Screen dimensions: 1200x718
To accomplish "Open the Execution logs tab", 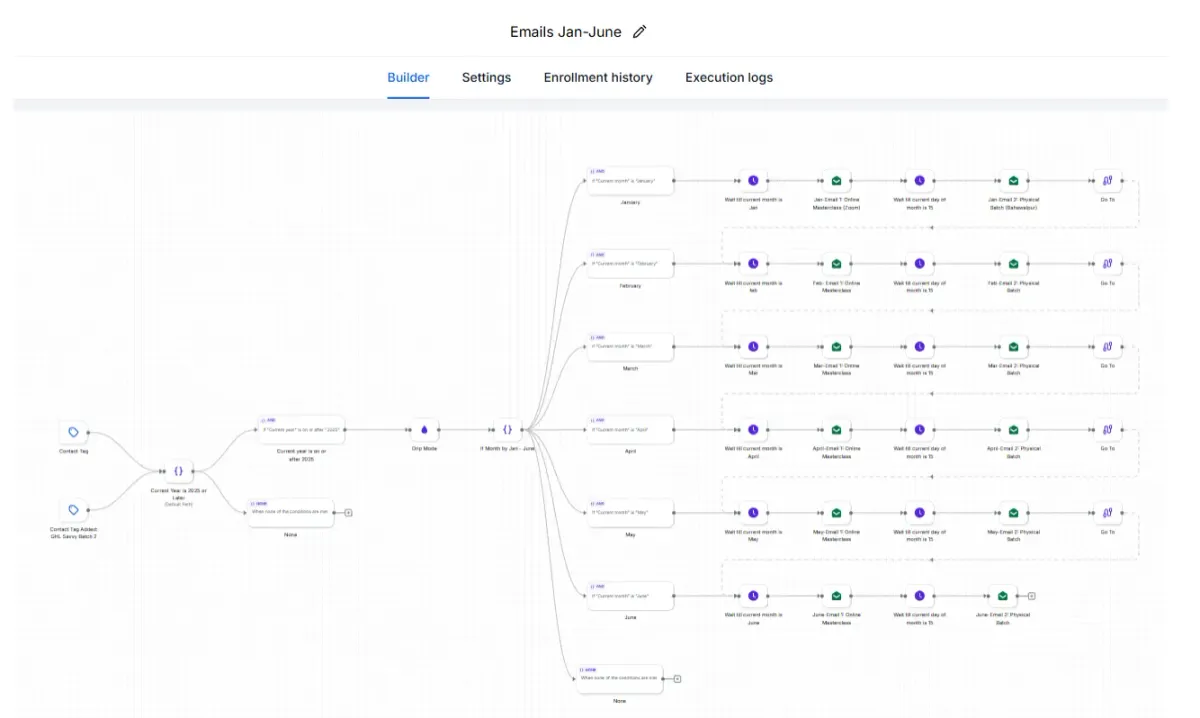I will [729, 77].
